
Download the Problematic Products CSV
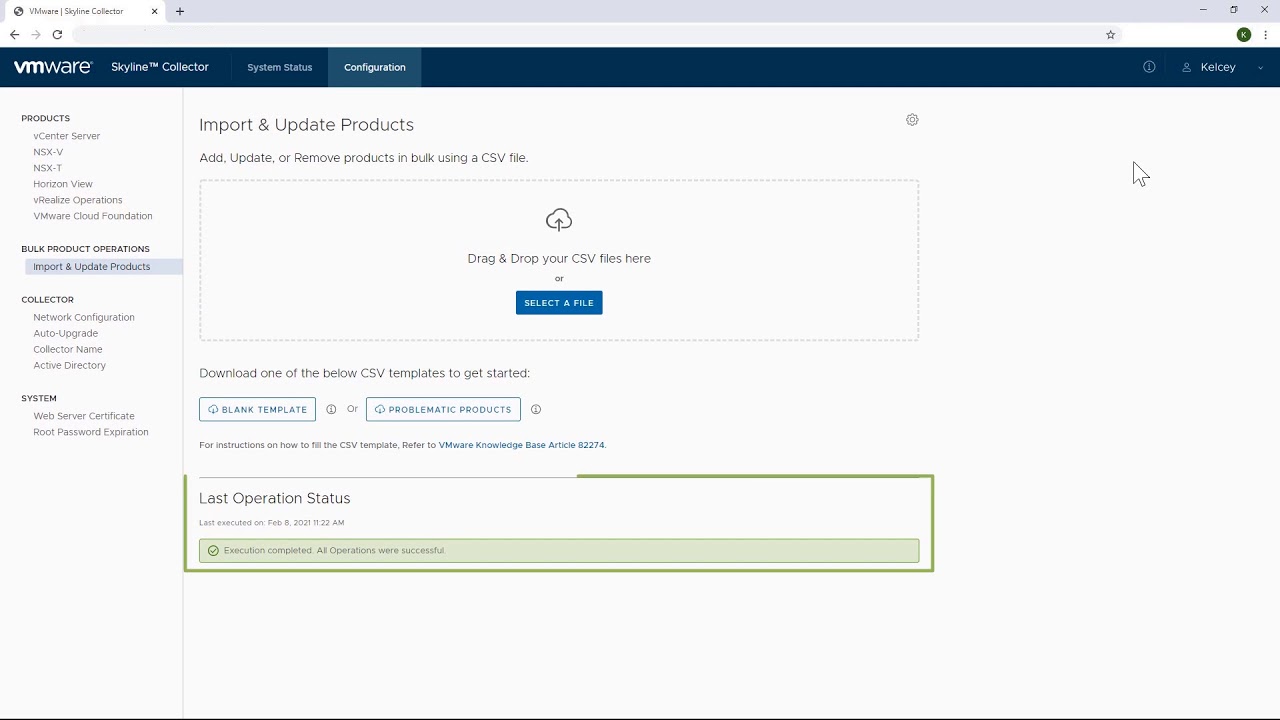[x=443, y=409]
